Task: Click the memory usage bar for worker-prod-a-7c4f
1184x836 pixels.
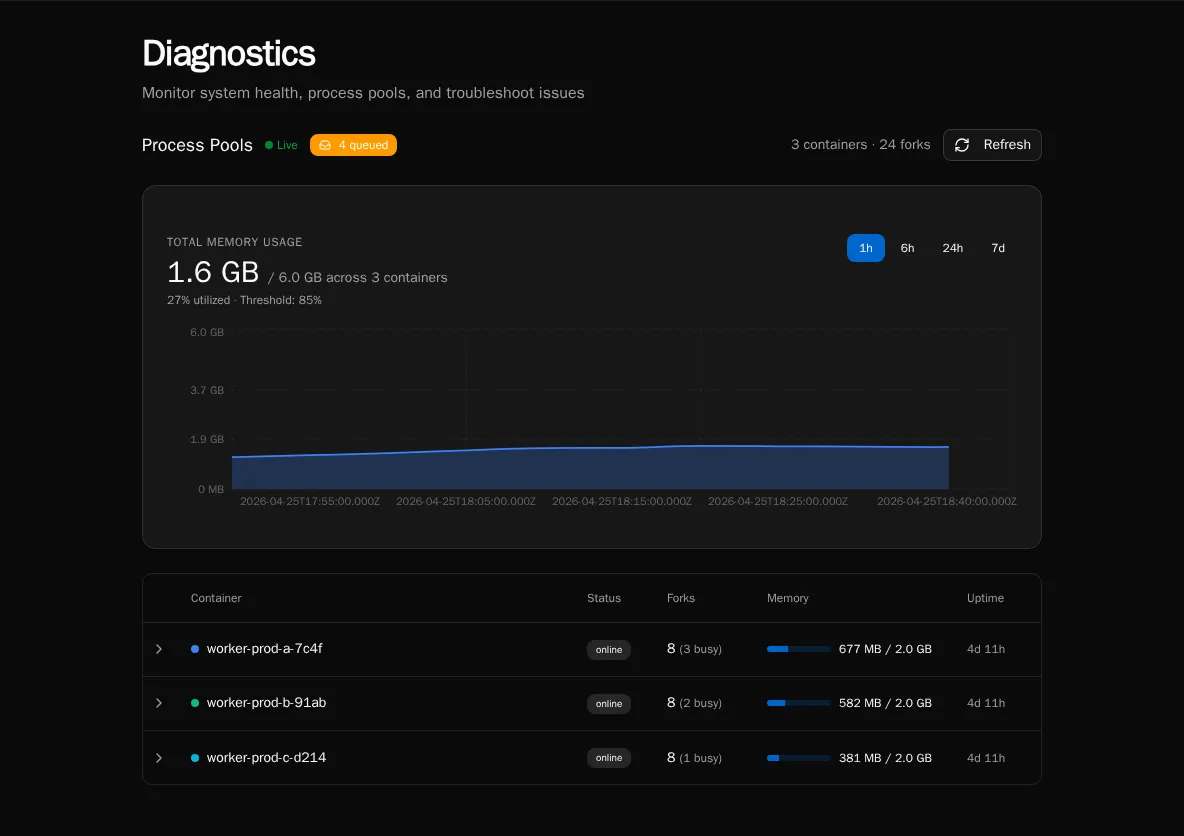Action: click(798, 649)
